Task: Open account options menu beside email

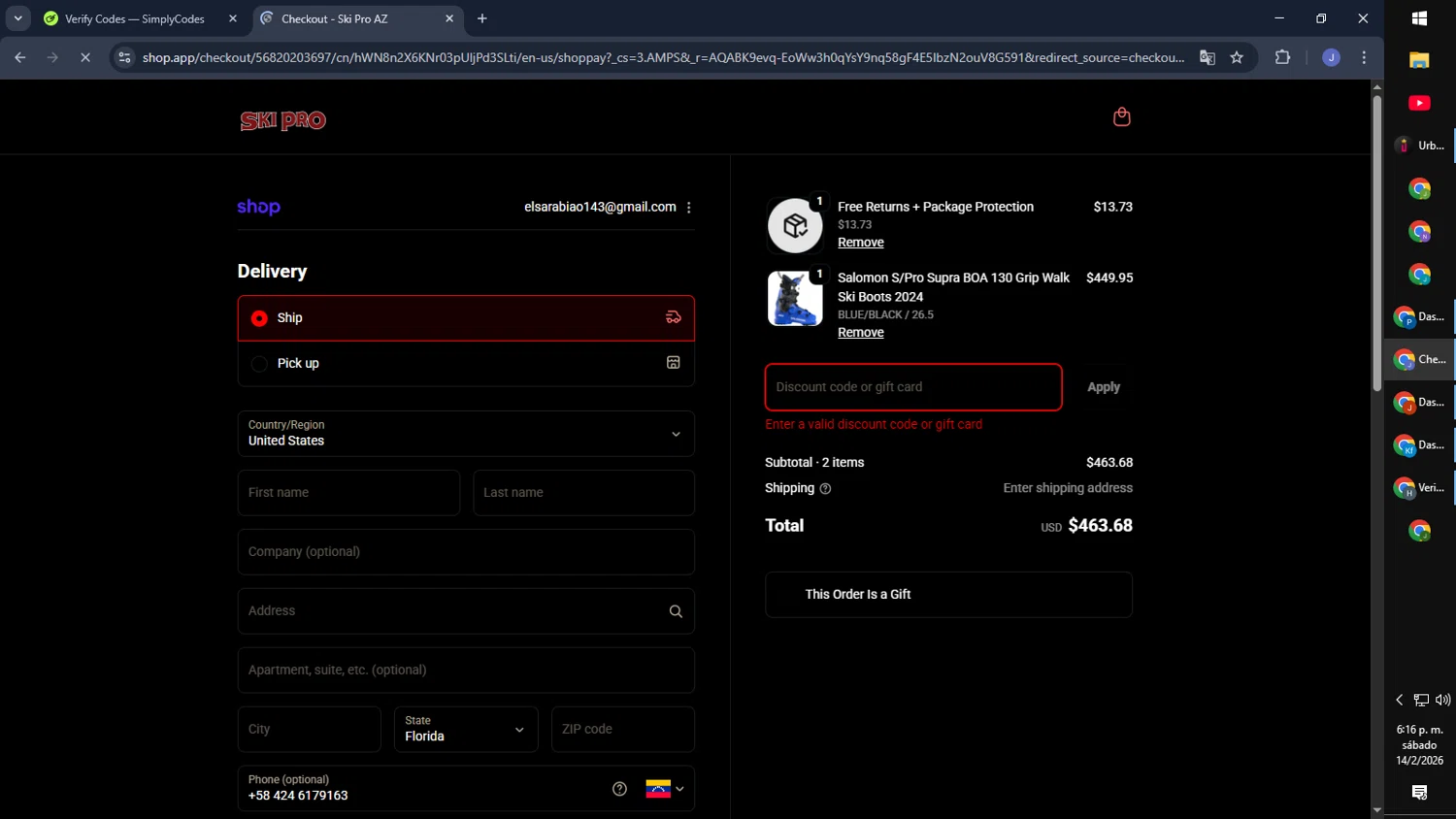Action: tap(689, 208)
